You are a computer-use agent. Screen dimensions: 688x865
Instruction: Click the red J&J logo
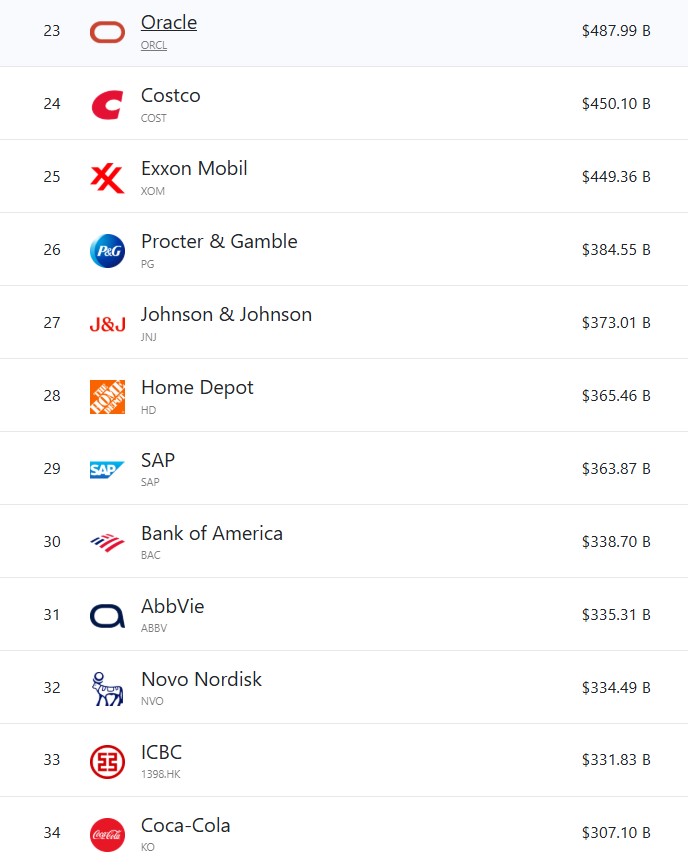107,324
